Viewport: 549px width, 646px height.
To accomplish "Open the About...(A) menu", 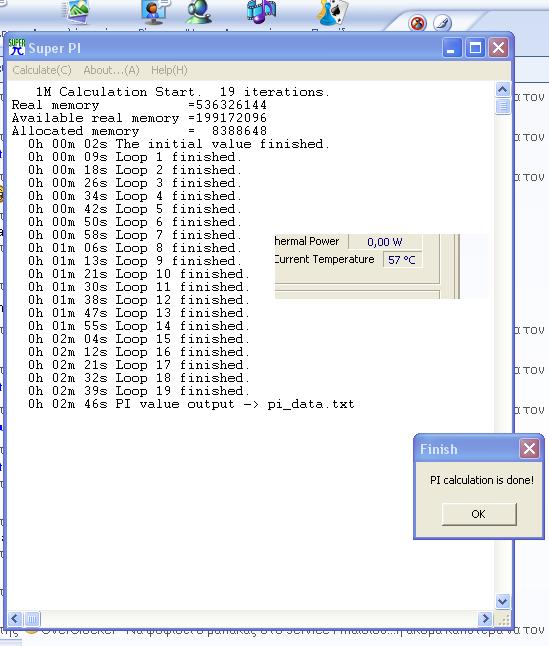I will tap(111, 70).
